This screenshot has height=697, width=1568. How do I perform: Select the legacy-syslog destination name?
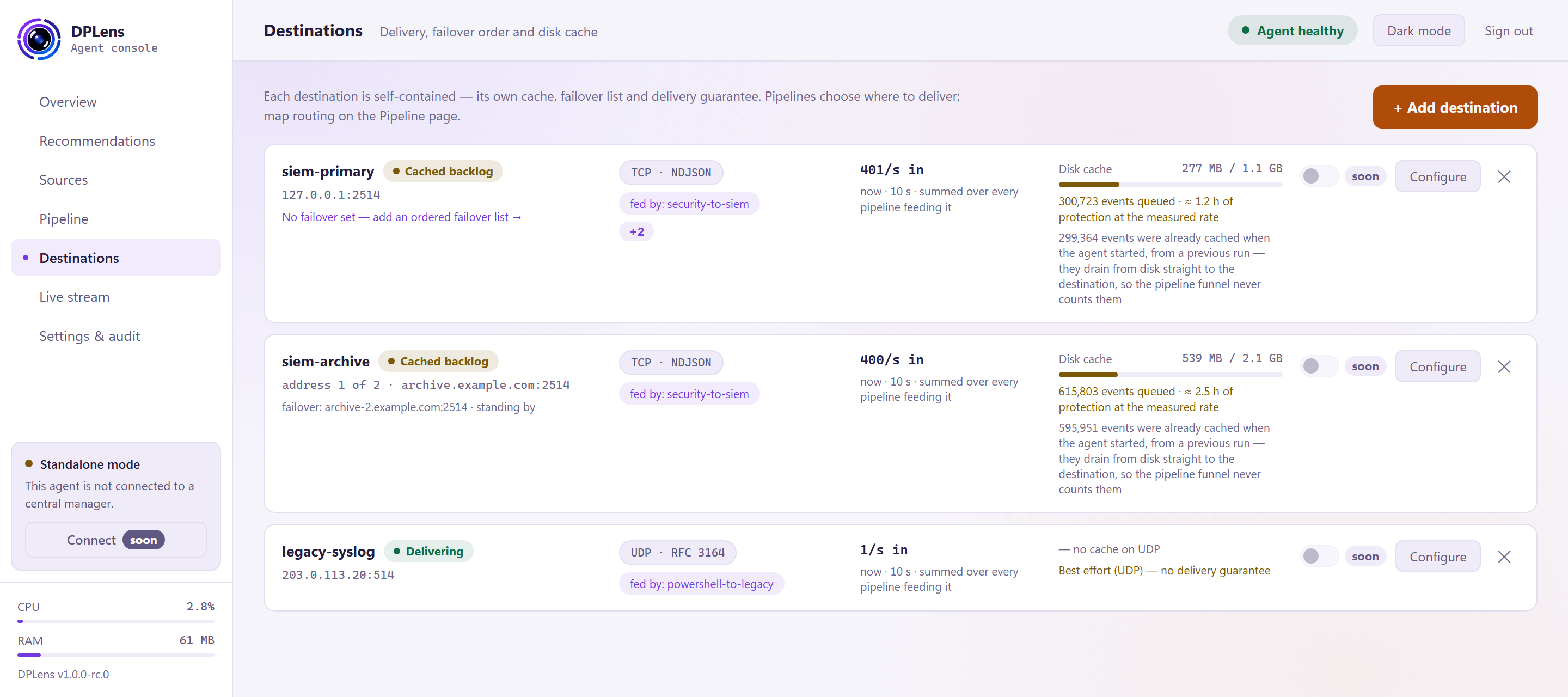pyautogui.click(x=328, y=552)
